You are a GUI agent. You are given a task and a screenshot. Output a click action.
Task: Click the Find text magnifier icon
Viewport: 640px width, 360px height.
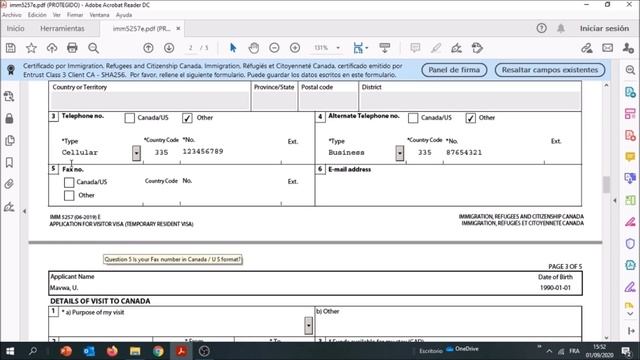[93, 48]
